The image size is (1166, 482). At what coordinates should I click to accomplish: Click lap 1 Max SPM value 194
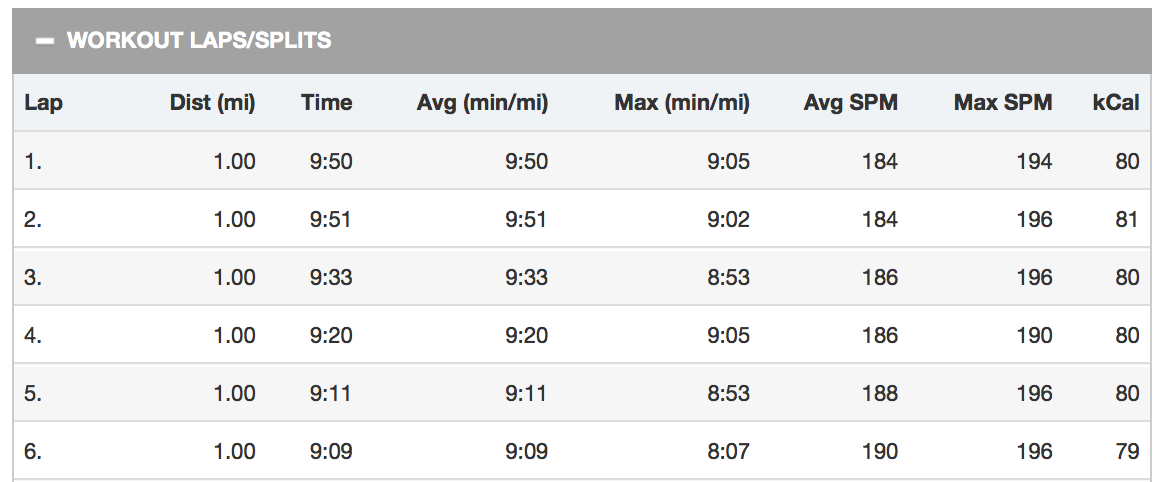(x=1034, y=161)
